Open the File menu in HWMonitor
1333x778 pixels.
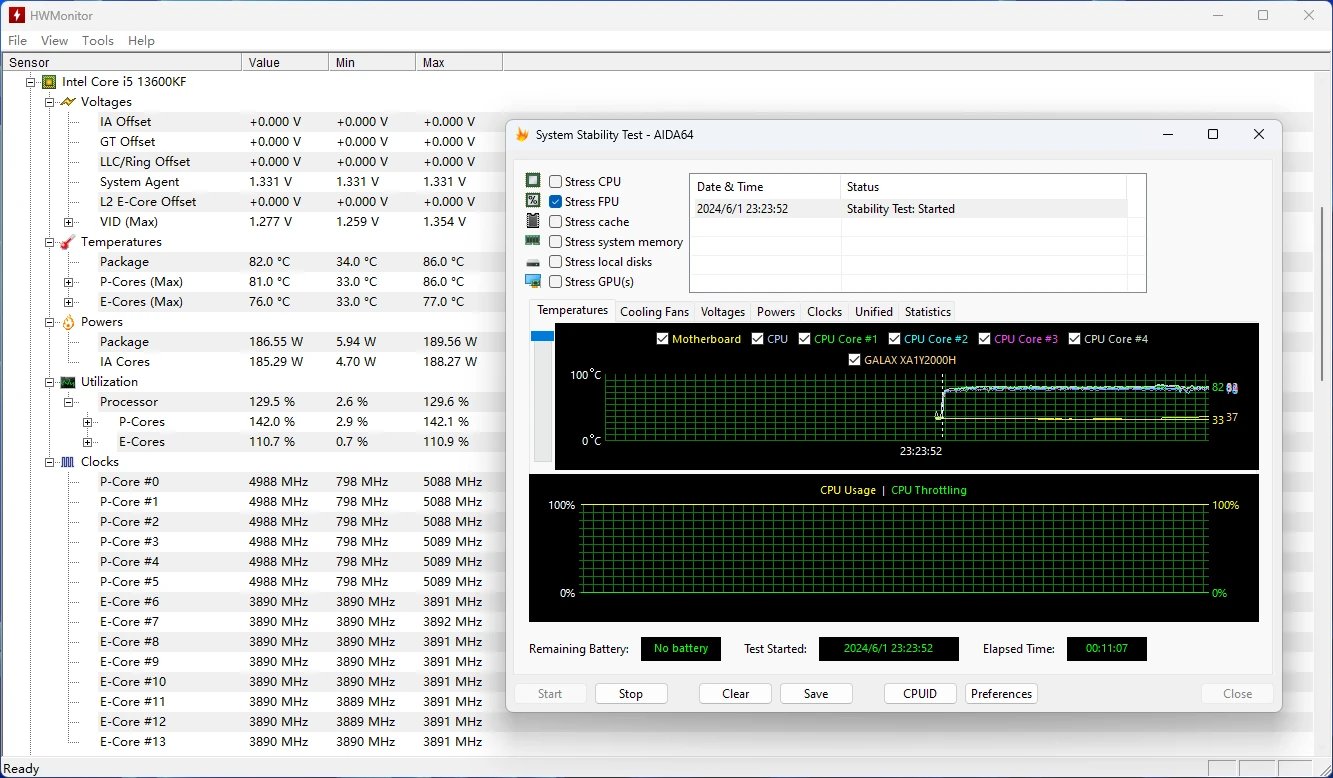[x=18, y=41]
